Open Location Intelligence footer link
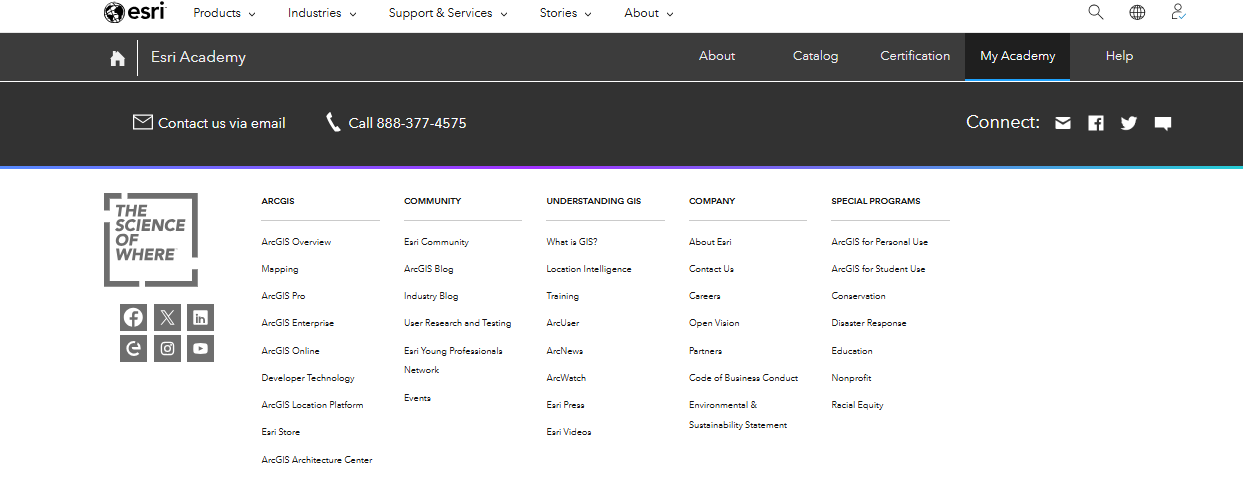Screen dimensions: 1243x479 click(x=589, y=269)
